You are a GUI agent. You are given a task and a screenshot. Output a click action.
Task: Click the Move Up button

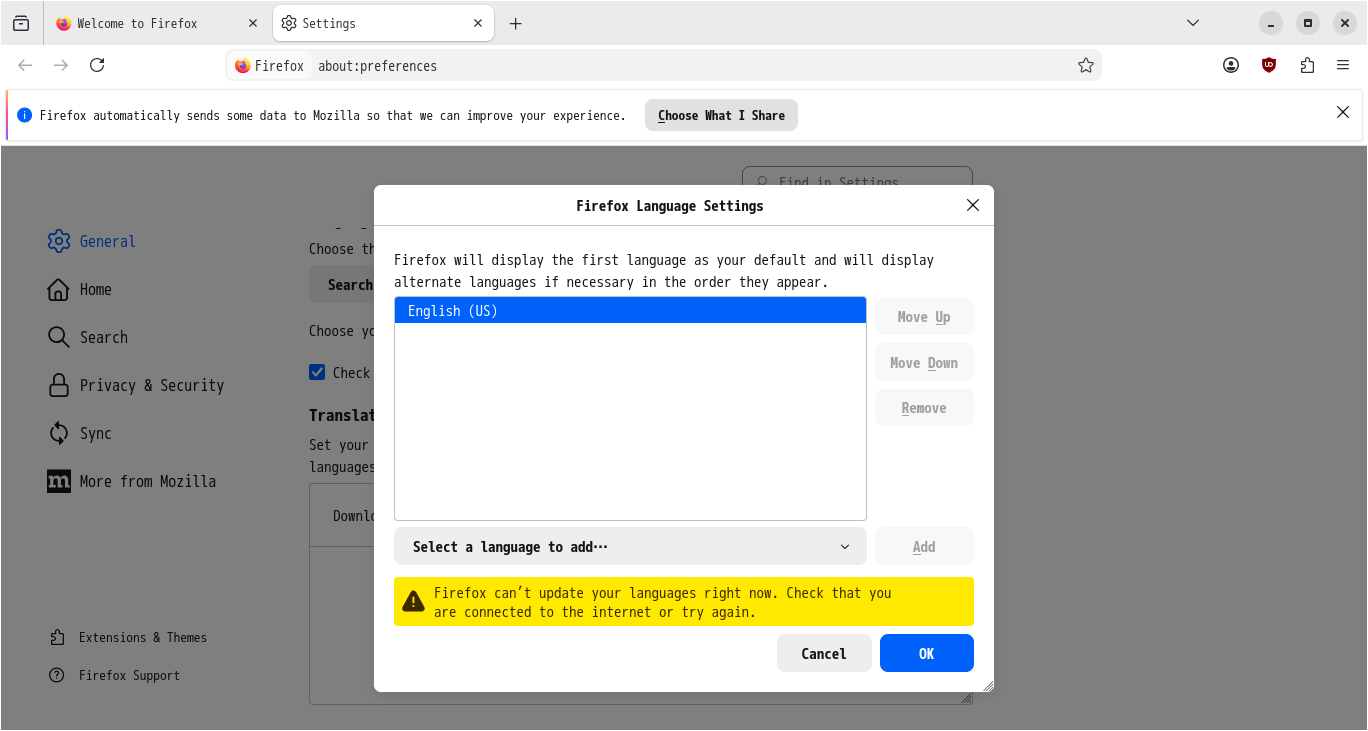click(x=924, y=317)
